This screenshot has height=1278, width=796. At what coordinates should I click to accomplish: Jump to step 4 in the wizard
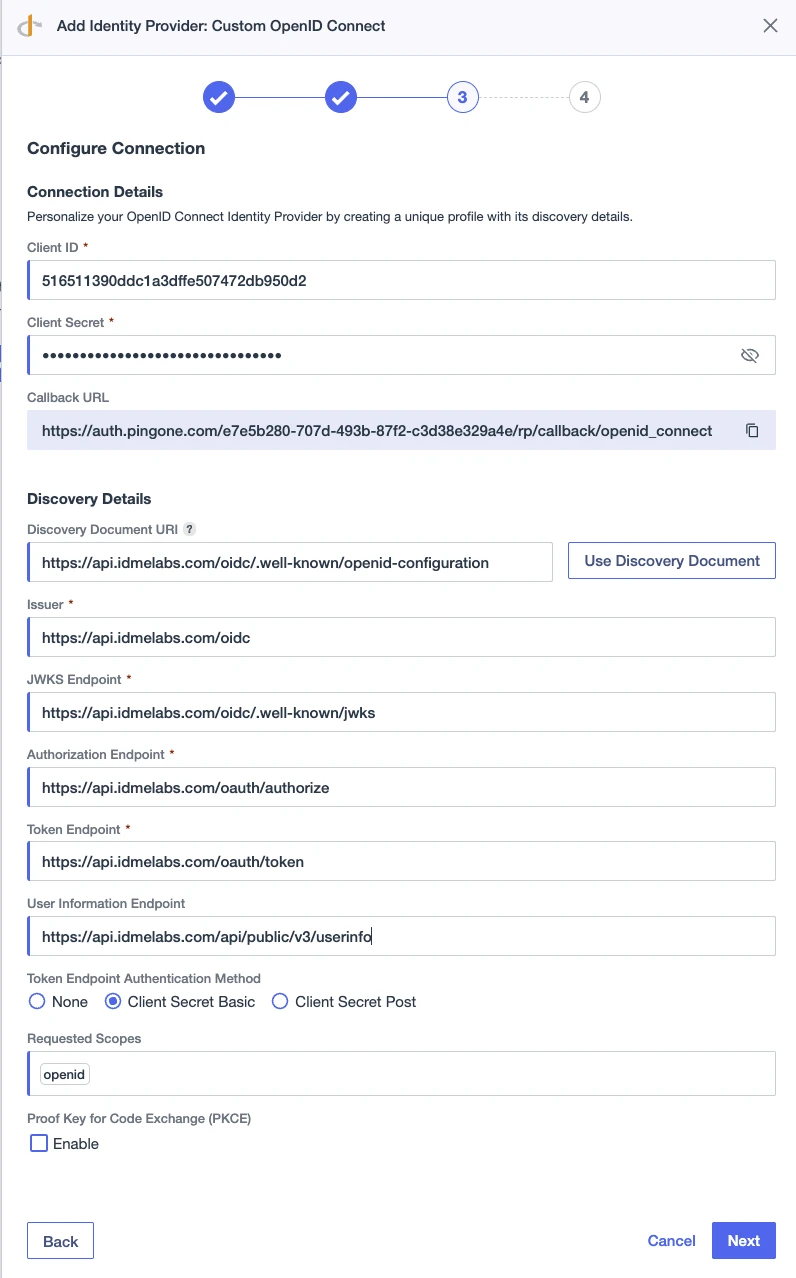pyautogui.click(x=585, y=97)
